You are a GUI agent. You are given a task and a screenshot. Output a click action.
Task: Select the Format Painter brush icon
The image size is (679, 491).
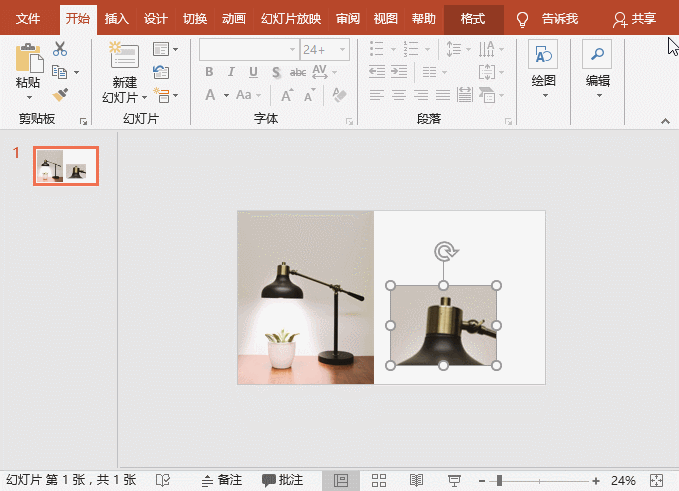coord(60,94)
